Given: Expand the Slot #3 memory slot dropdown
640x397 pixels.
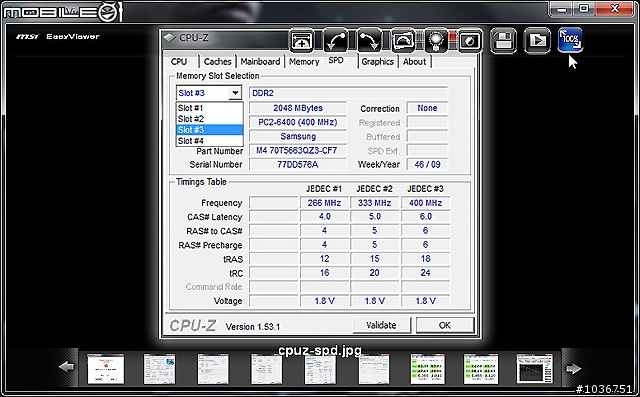Looking at the screenshot, I should tap(235, 93).
